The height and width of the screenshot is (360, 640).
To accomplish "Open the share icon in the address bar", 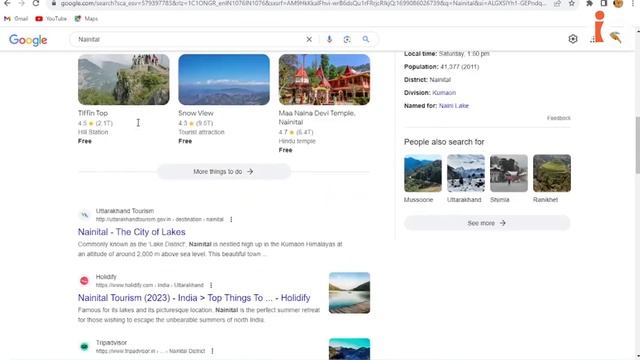I will click(557, 3).
